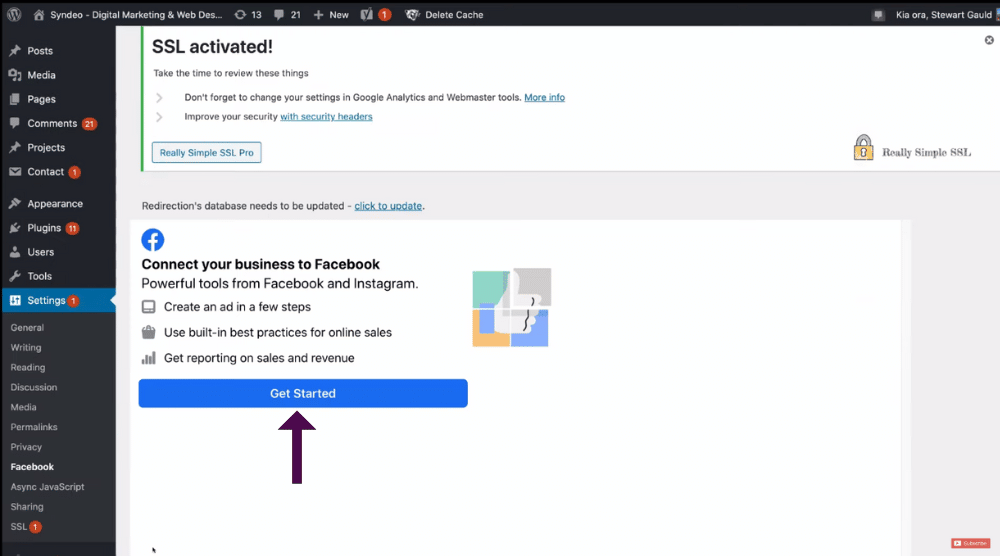Open Discussion settings submenu

pos(34,387)
